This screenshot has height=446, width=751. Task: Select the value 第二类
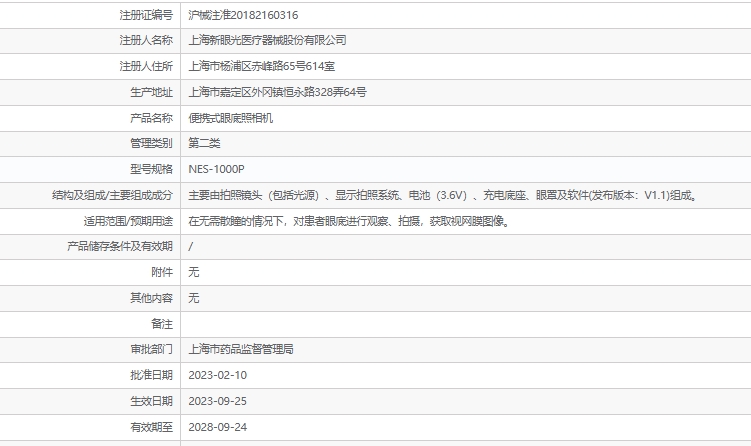tap(204, 143)
